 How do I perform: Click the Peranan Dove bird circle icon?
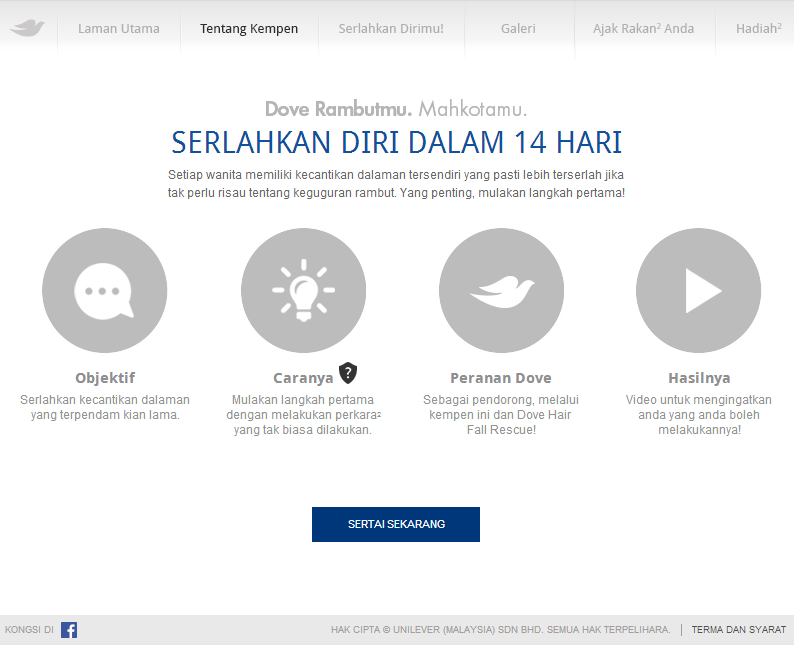501,291
